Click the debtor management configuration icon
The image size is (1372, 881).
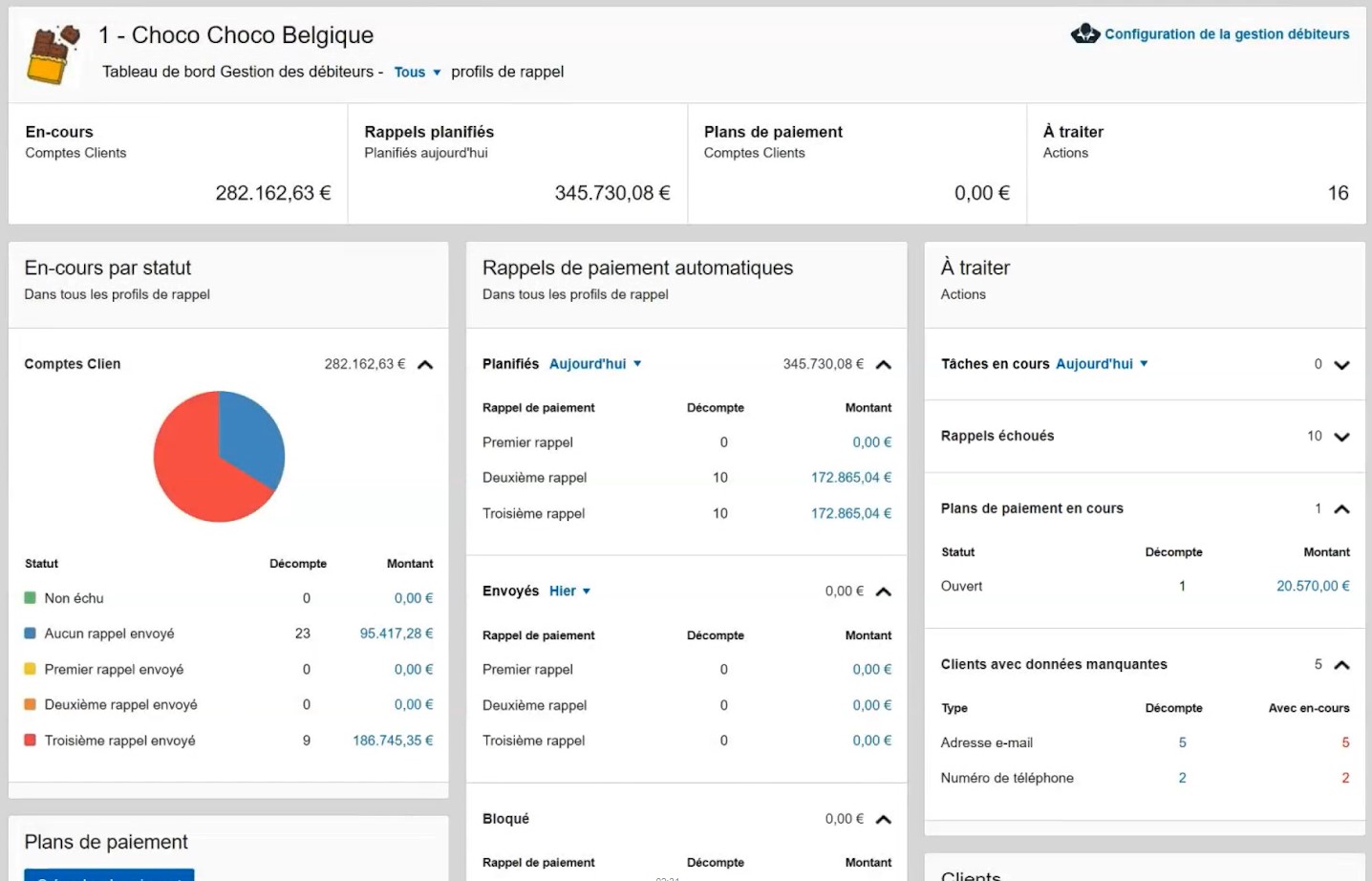[1084, 34]
